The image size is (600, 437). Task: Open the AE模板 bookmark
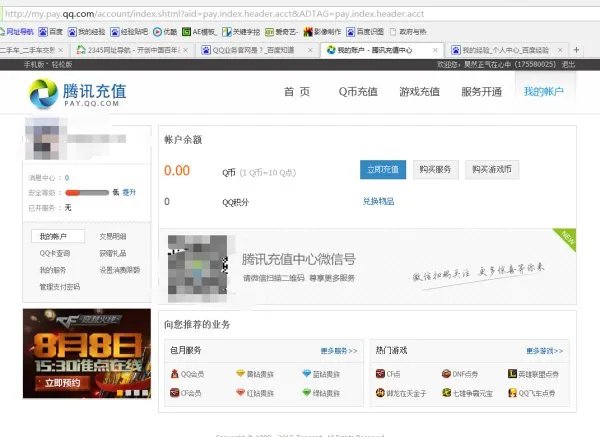(199, 32)
